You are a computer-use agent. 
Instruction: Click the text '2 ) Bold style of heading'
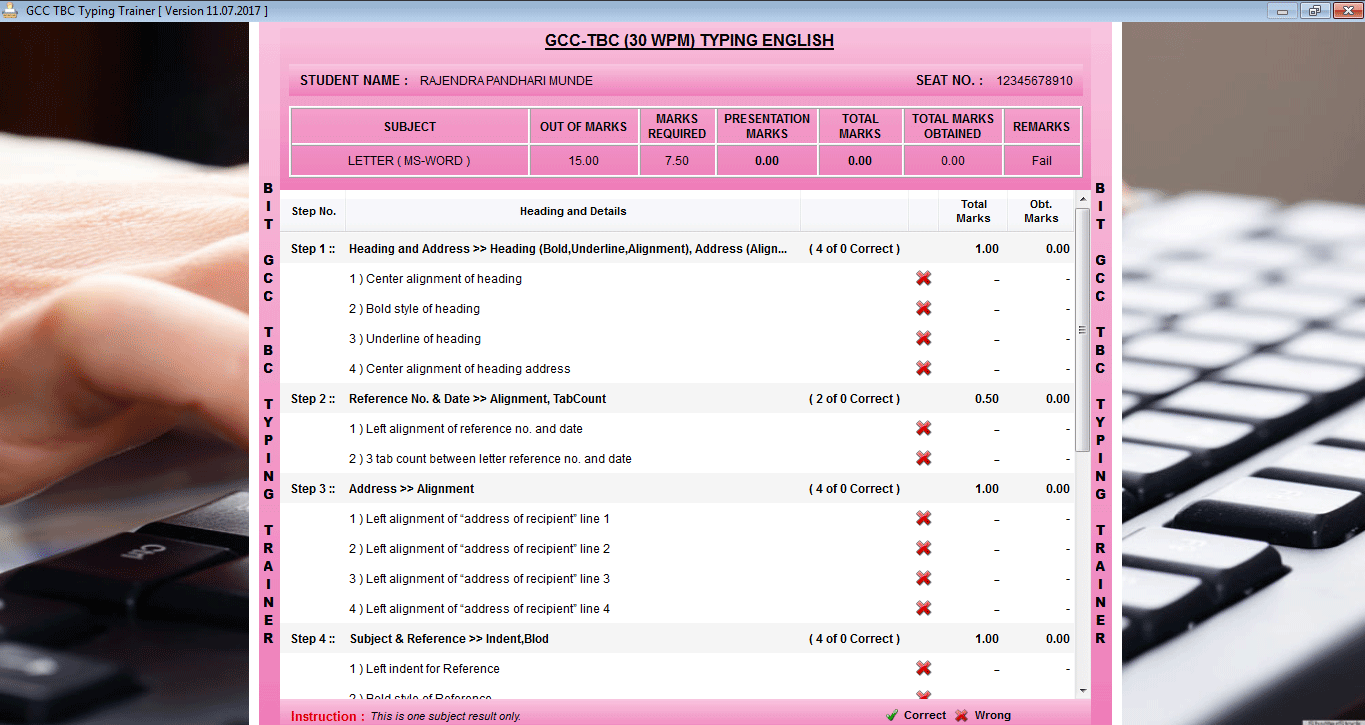[x=414, y=309]
